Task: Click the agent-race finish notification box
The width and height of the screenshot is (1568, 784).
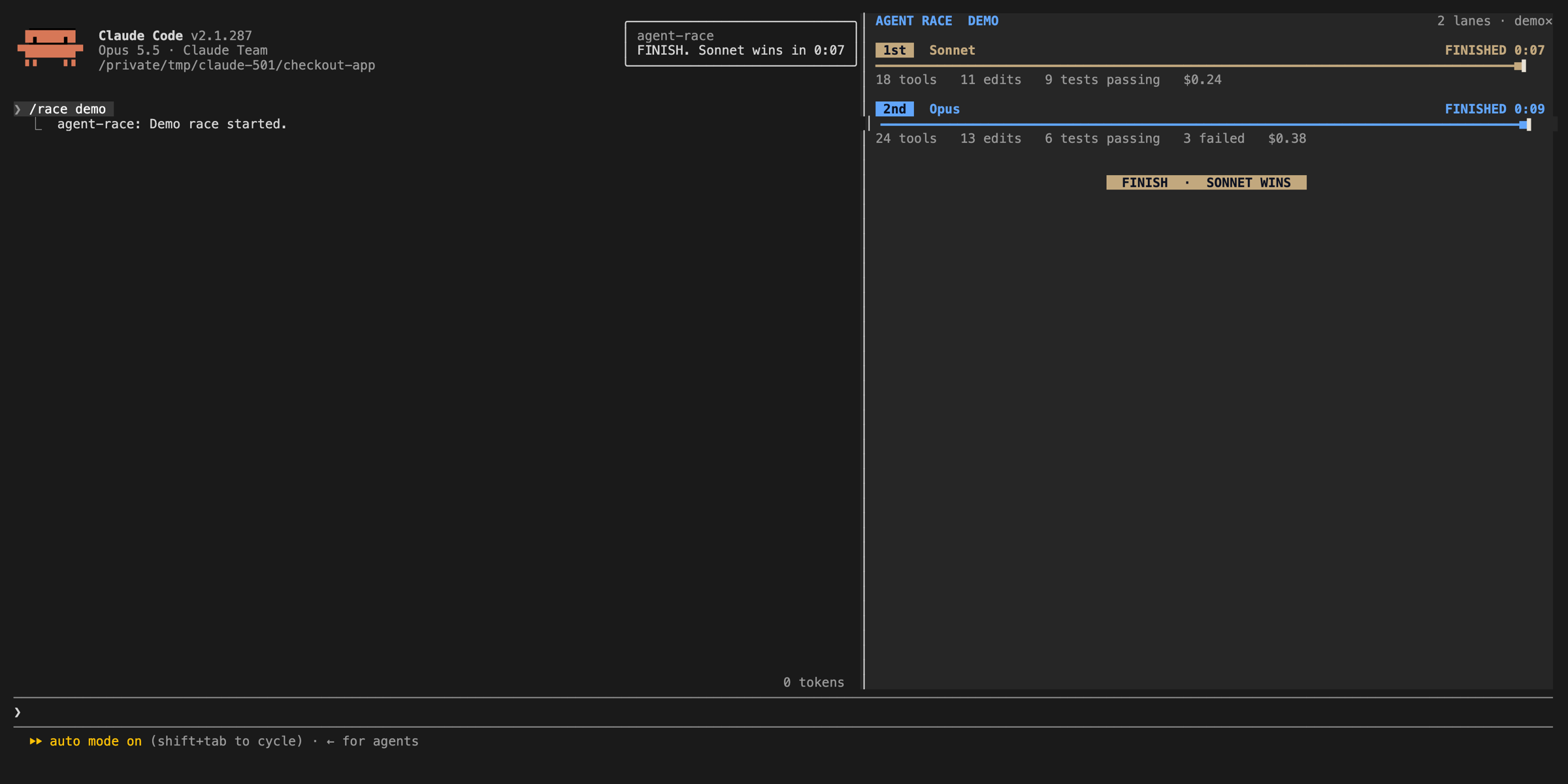Action: [x=740, y=43]
